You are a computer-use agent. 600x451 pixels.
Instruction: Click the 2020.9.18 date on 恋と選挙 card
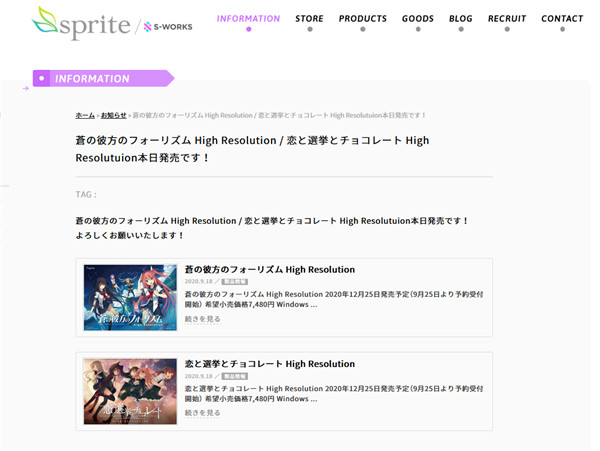(198, 376)
